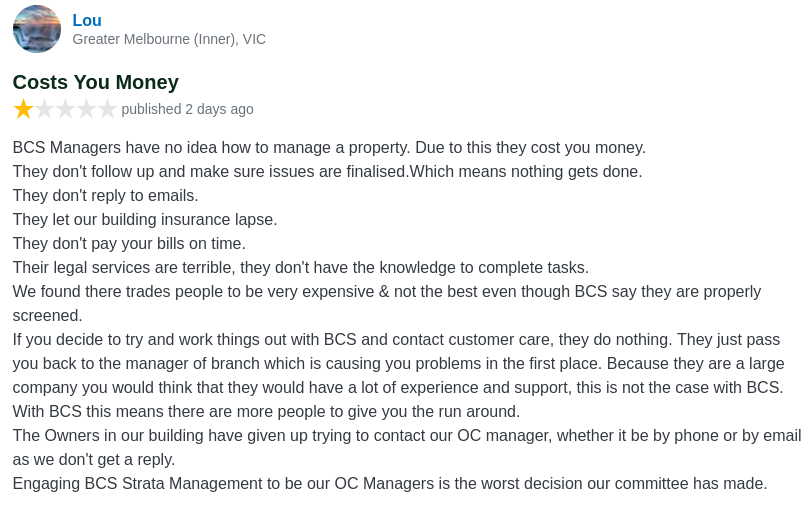
Task: Click the line With BCS this means there are more people
Action: [x=266, y=411]
